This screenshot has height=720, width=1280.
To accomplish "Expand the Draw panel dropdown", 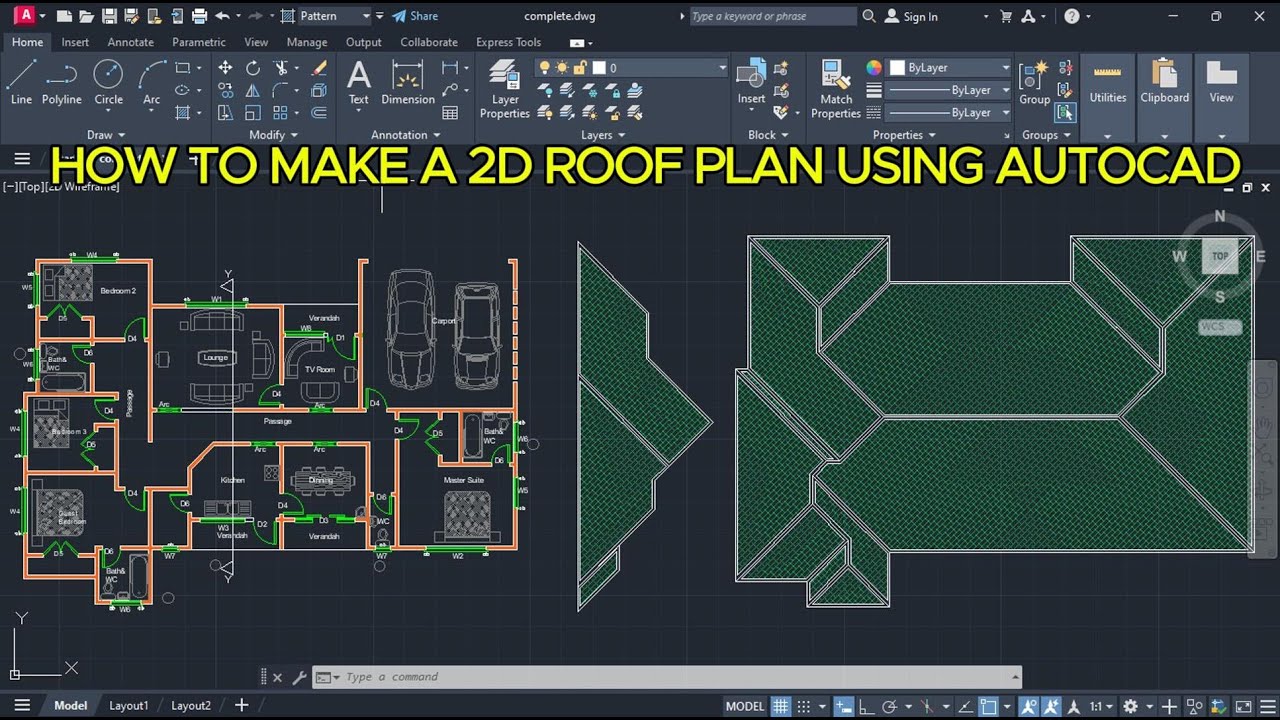I will [x=107, y=135].
